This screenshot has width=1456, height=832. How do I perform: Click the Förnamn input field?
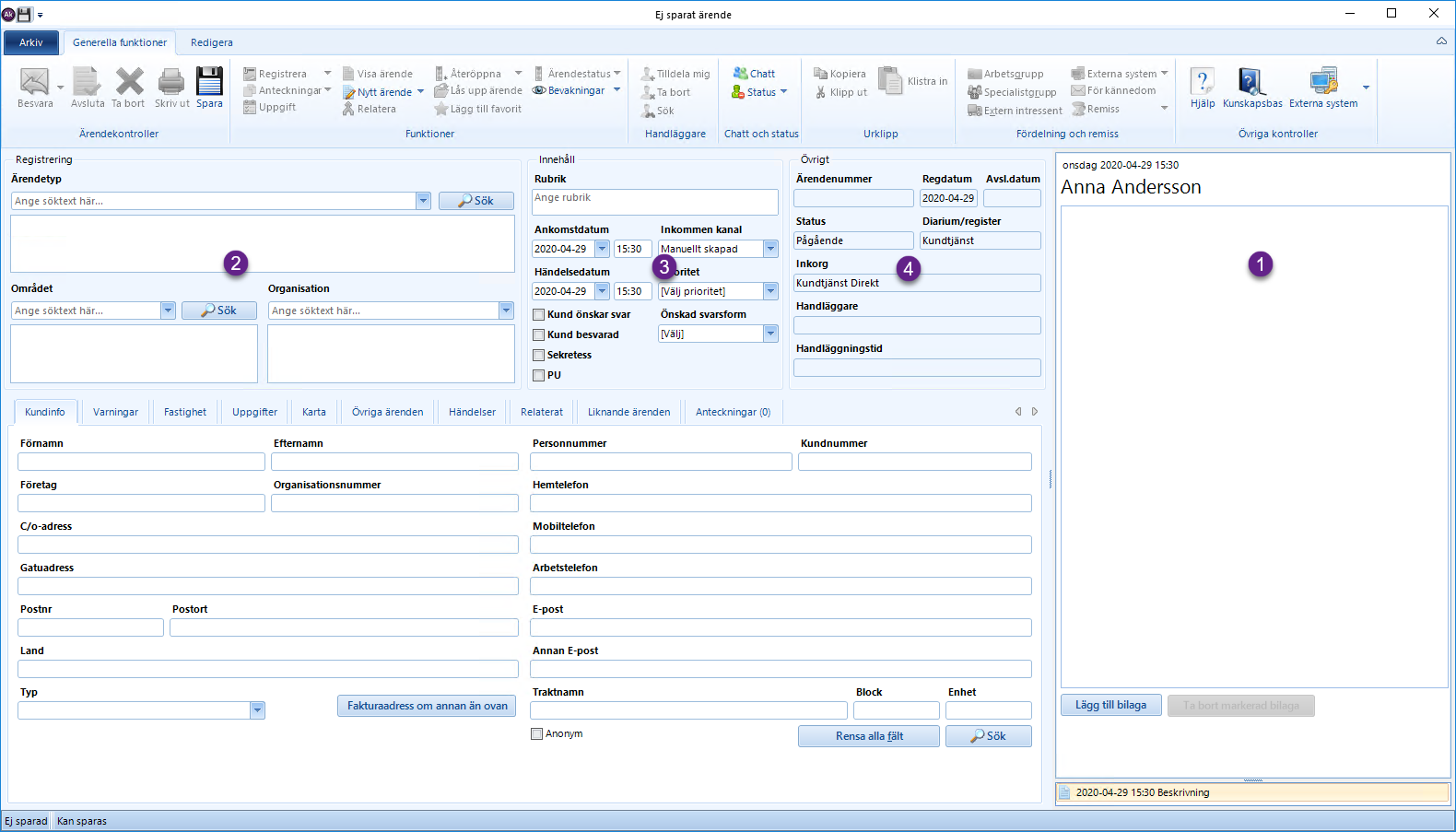[141, 462]
